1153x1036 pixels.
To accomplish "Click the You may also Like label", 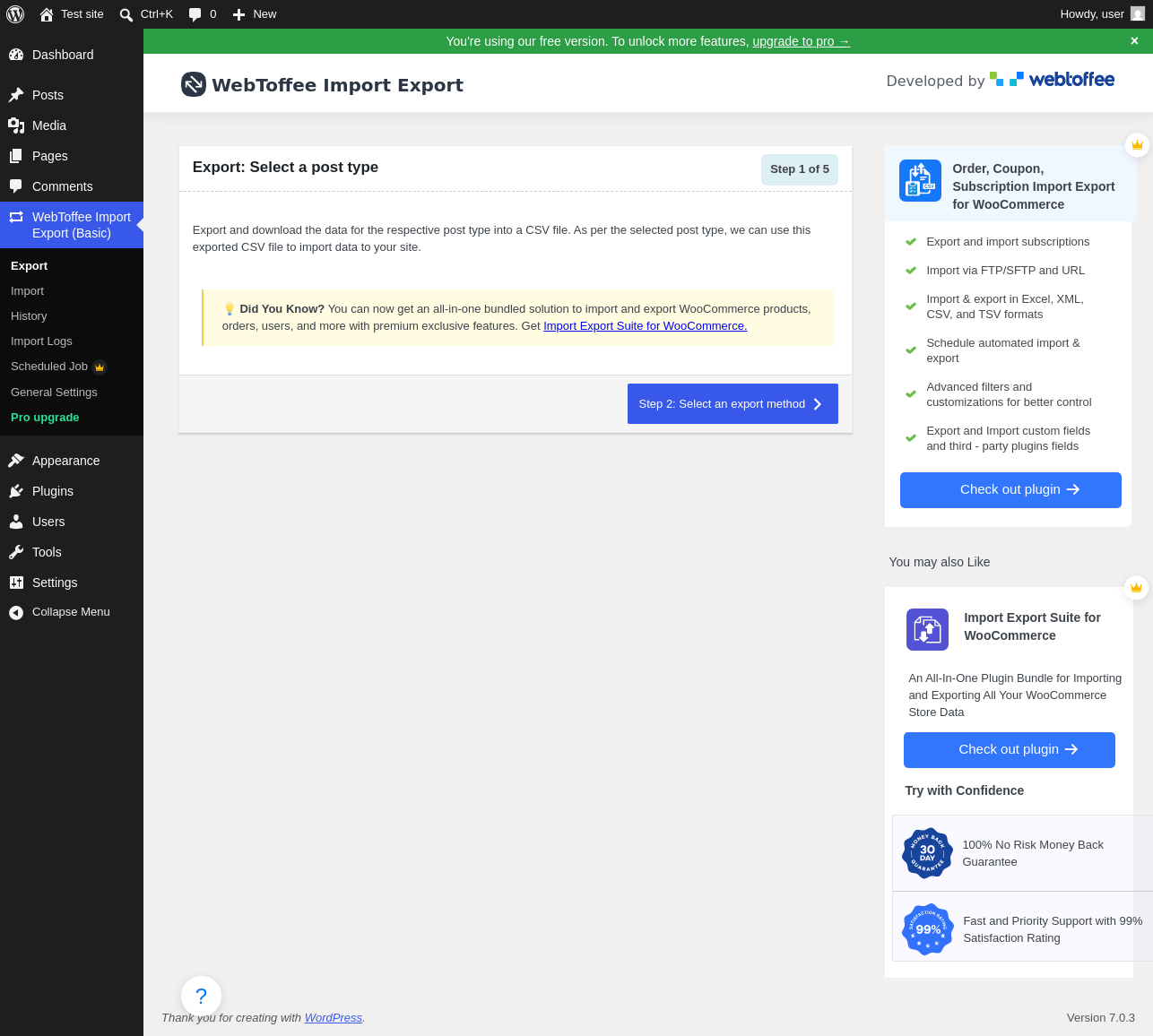I will click(x=940, y=562).
